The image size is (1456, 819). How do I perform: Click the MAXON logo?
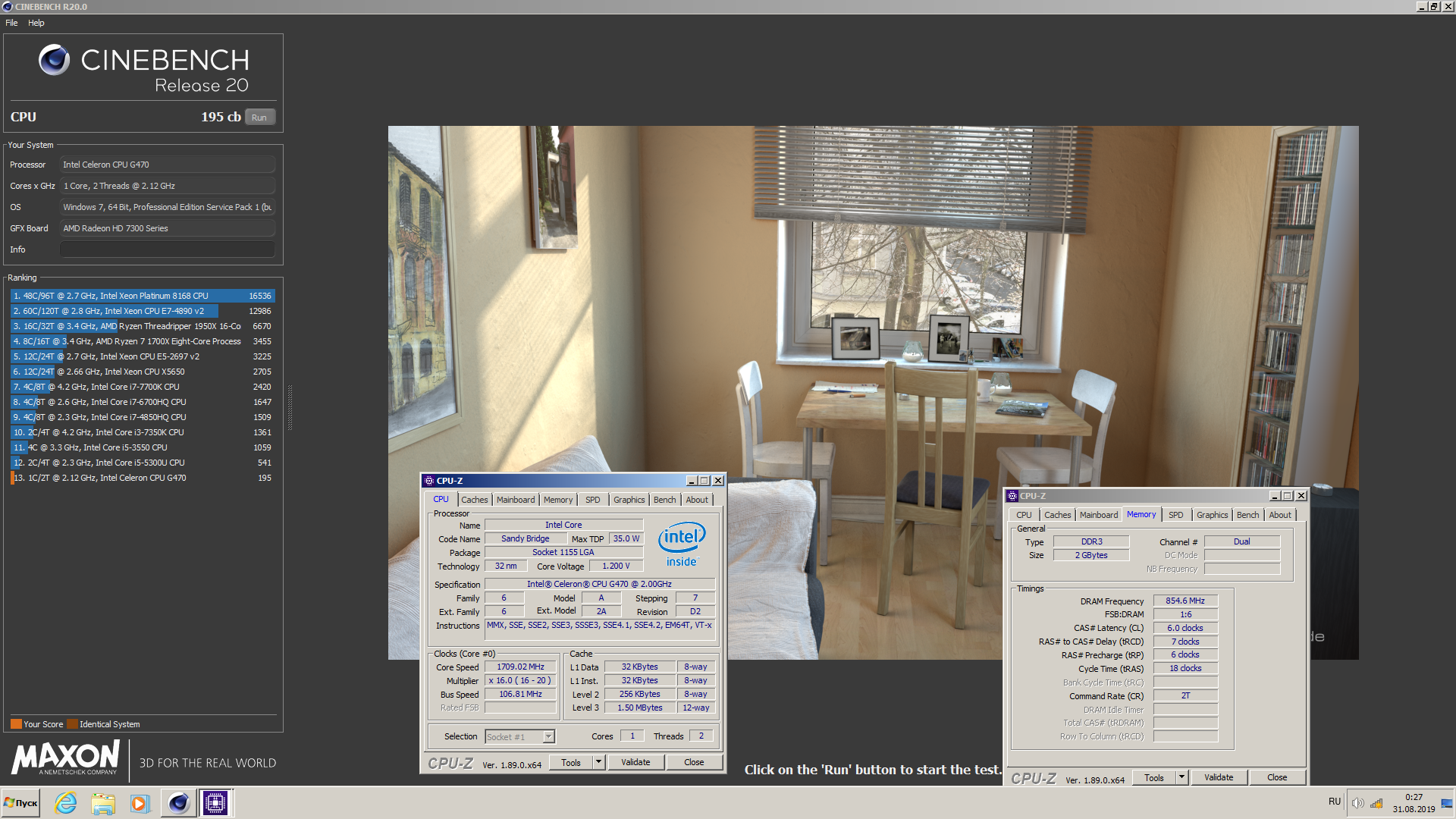pyautogui.click(x=65, y=758)
